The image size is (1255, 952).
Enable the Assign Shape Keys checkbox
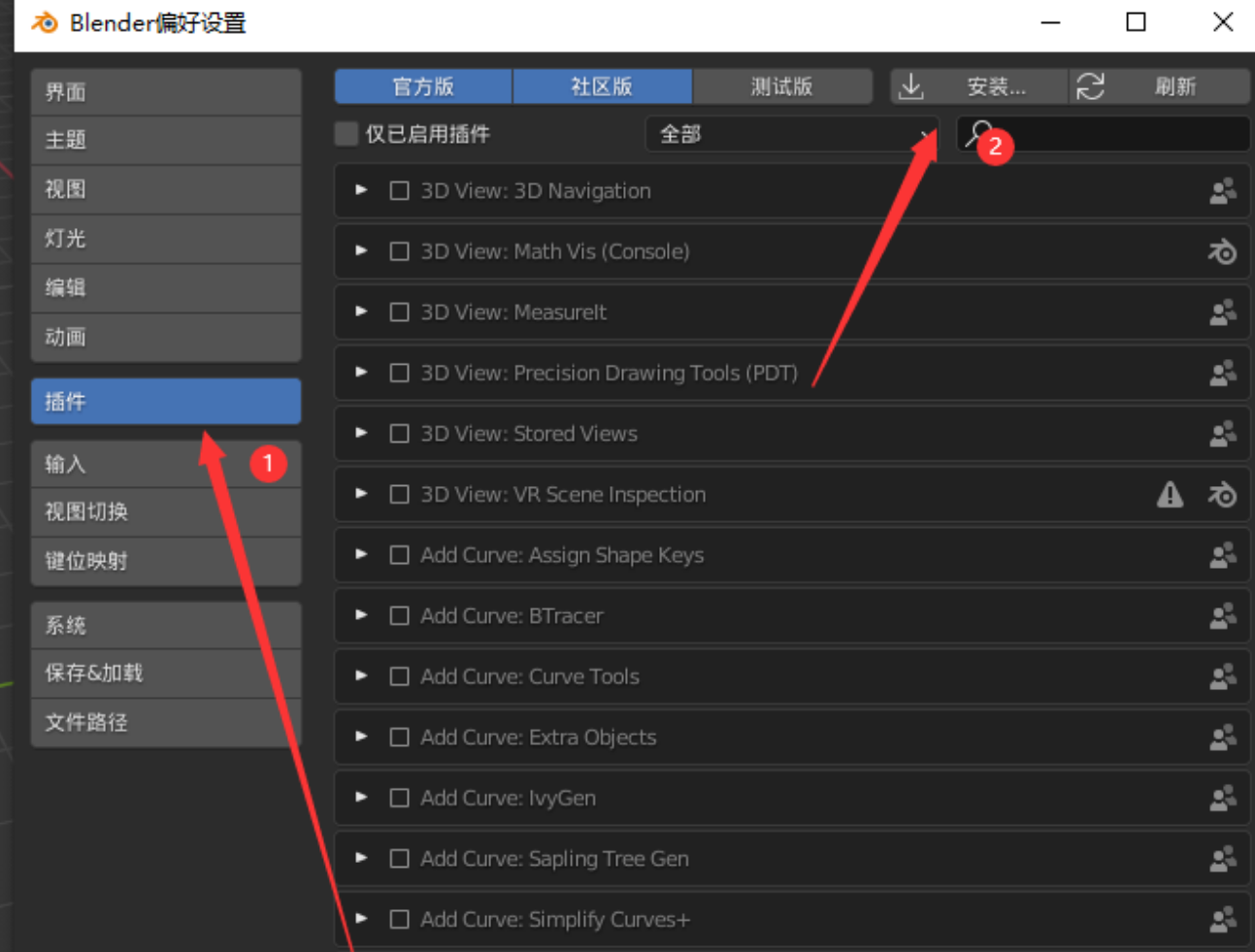399,555
